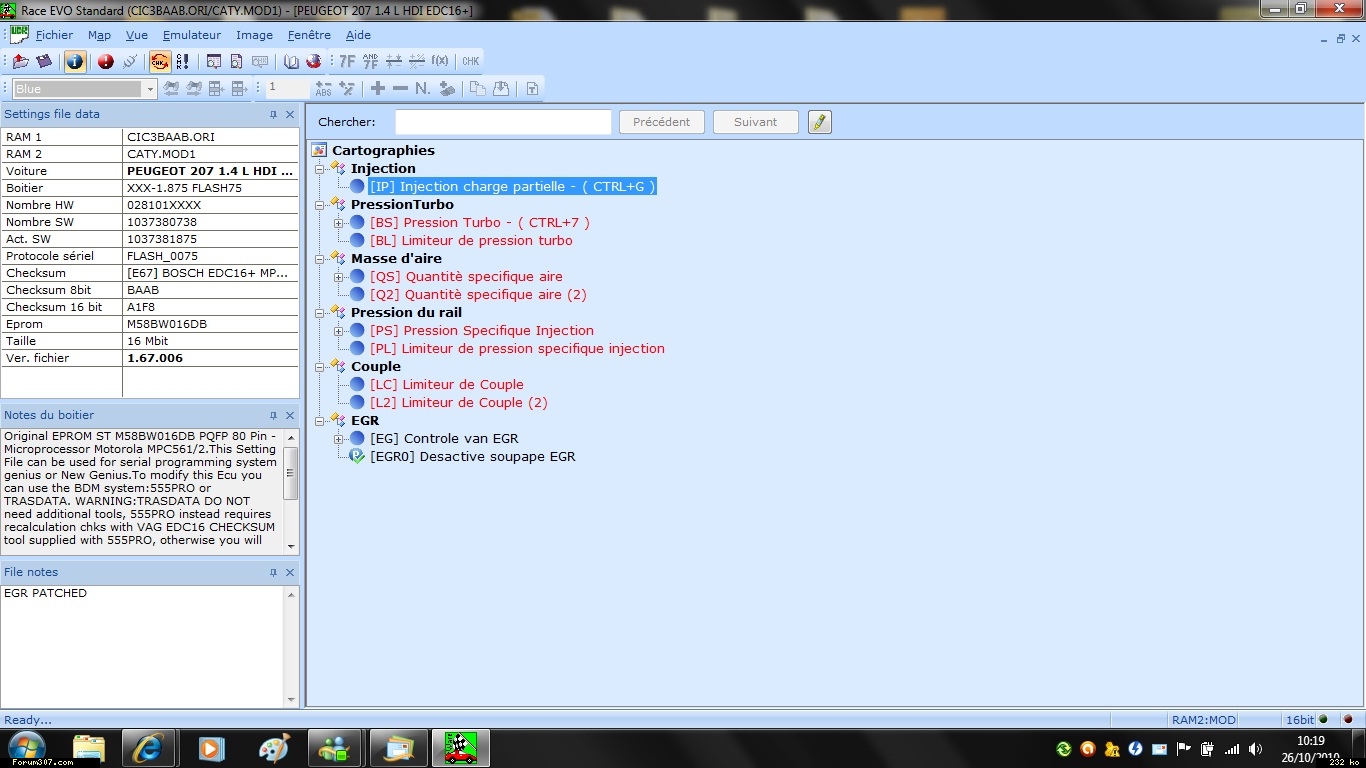Select the Desactive soupape EGR patch item
Screen dimensions: 1366x768
tap(472, 457)
